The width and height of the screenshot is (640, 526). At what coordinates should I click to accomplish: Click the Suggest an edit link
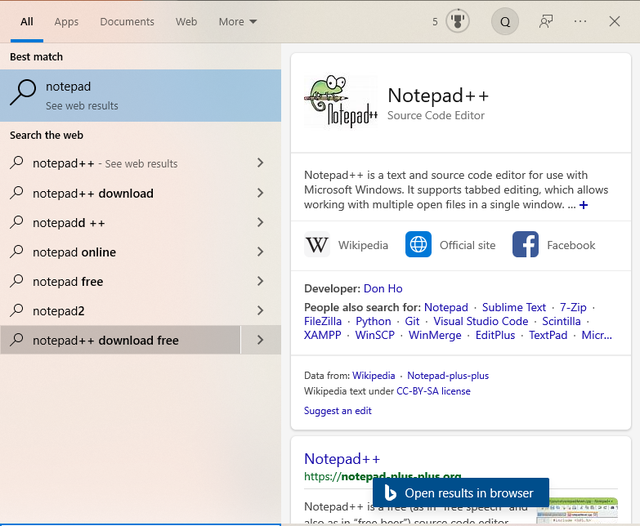338,411
